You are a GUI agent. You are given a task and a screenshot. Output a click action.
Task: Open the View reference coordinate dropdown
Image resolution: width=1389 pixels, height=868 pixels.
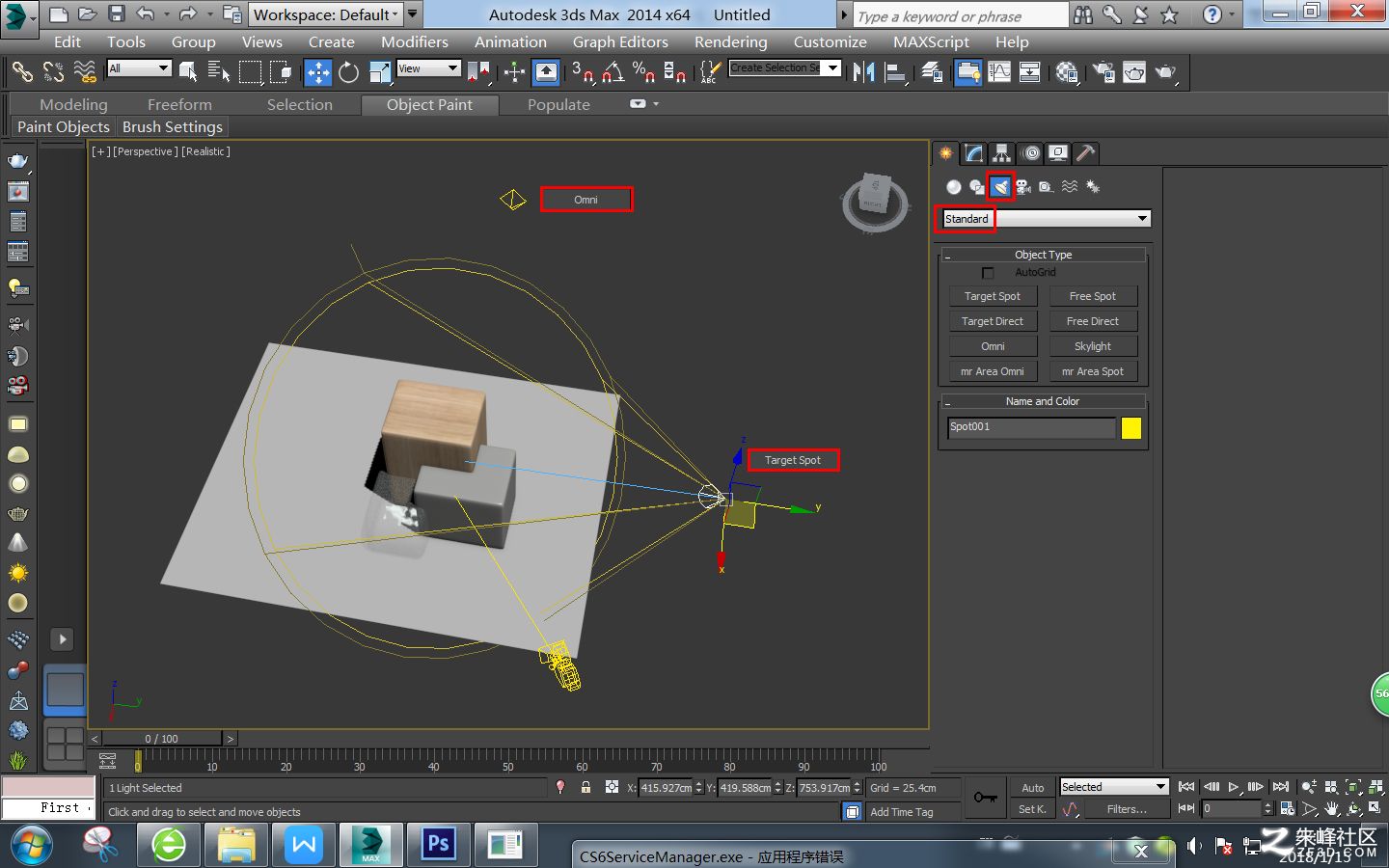point(428,68)
